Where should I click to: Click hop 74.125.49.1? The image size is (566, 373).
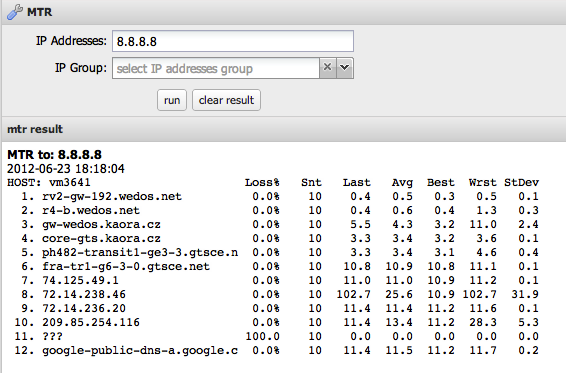(x=80, y=281)
